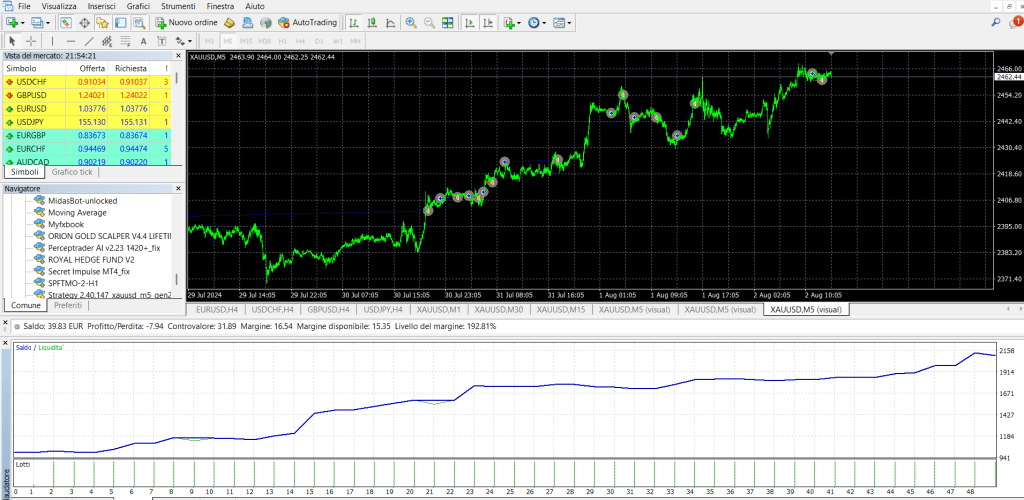
Task: Select the vertical line drawing tool
Action: [54, 41]
